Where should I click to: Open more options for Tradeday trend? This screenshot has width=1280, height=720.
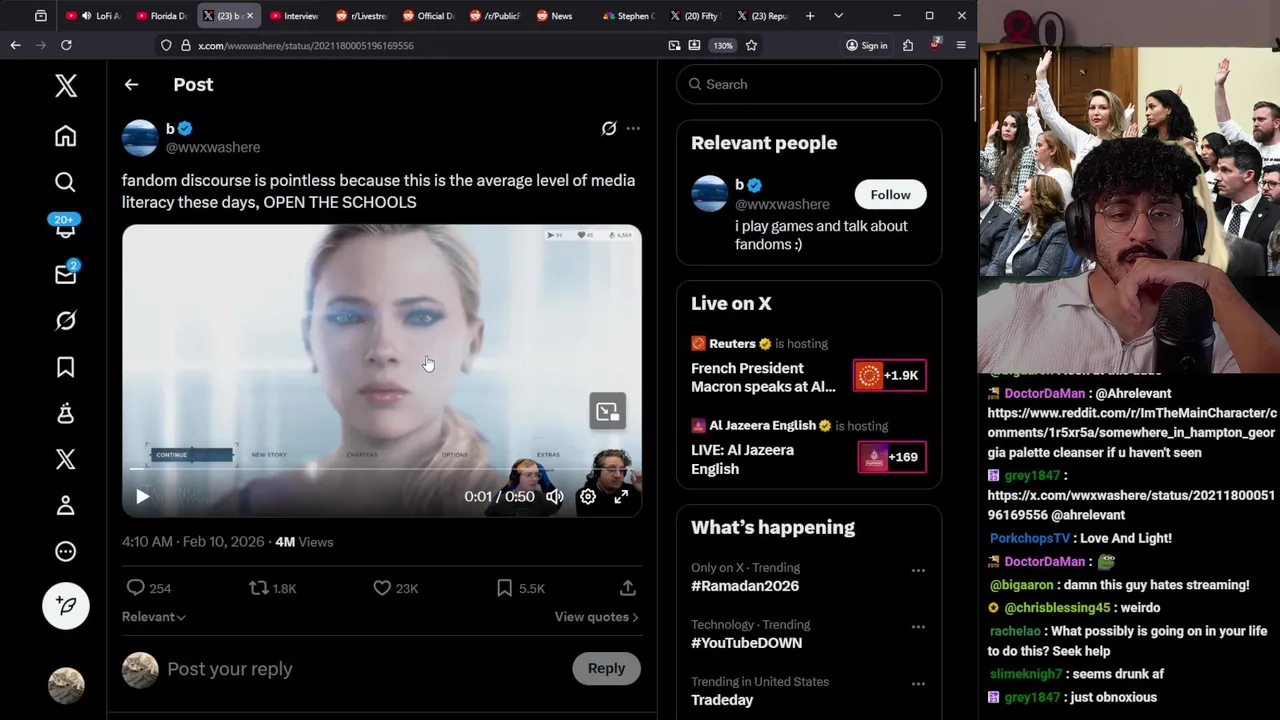[x=918, y=684]
